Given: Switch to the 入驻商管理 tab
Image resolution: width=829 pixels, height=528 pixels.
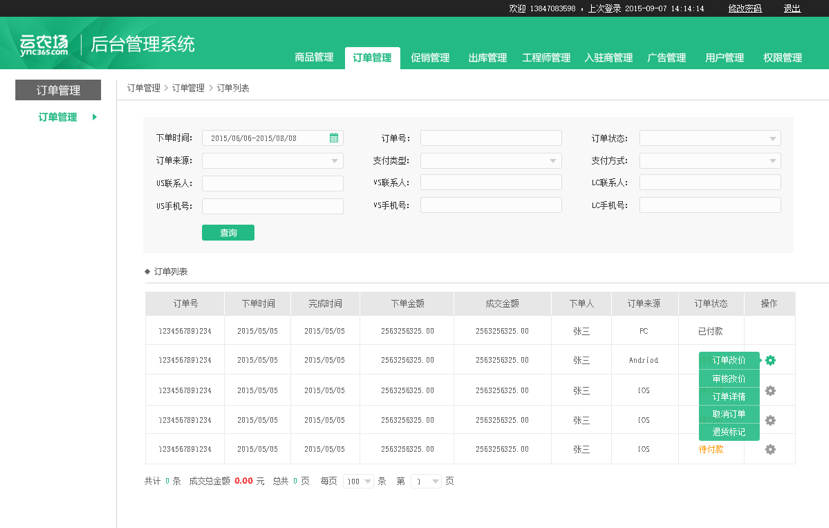Looking at the screenshot, I should (609, 58).
